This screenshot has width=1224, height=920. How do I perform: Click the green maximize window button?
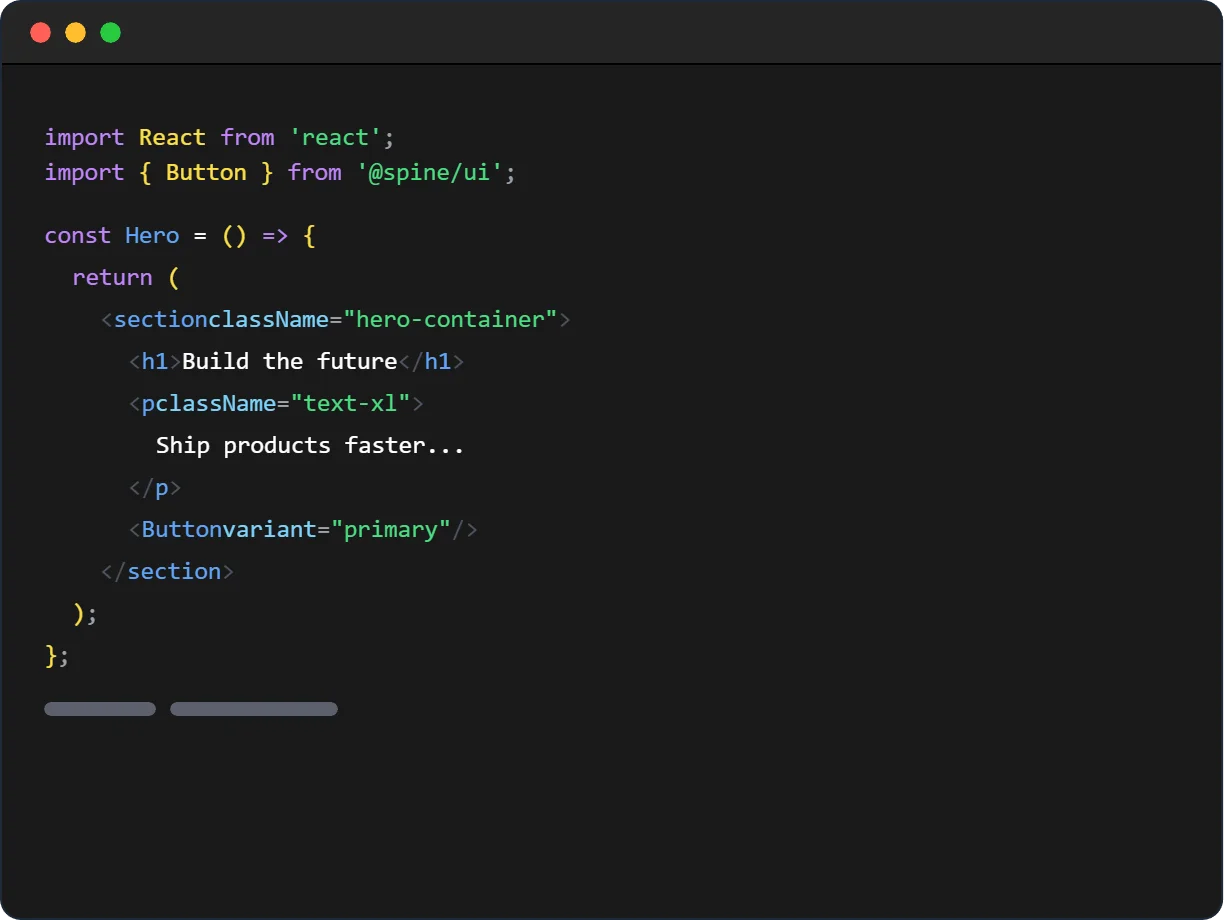pyautogui.click(x=110, y=33)
